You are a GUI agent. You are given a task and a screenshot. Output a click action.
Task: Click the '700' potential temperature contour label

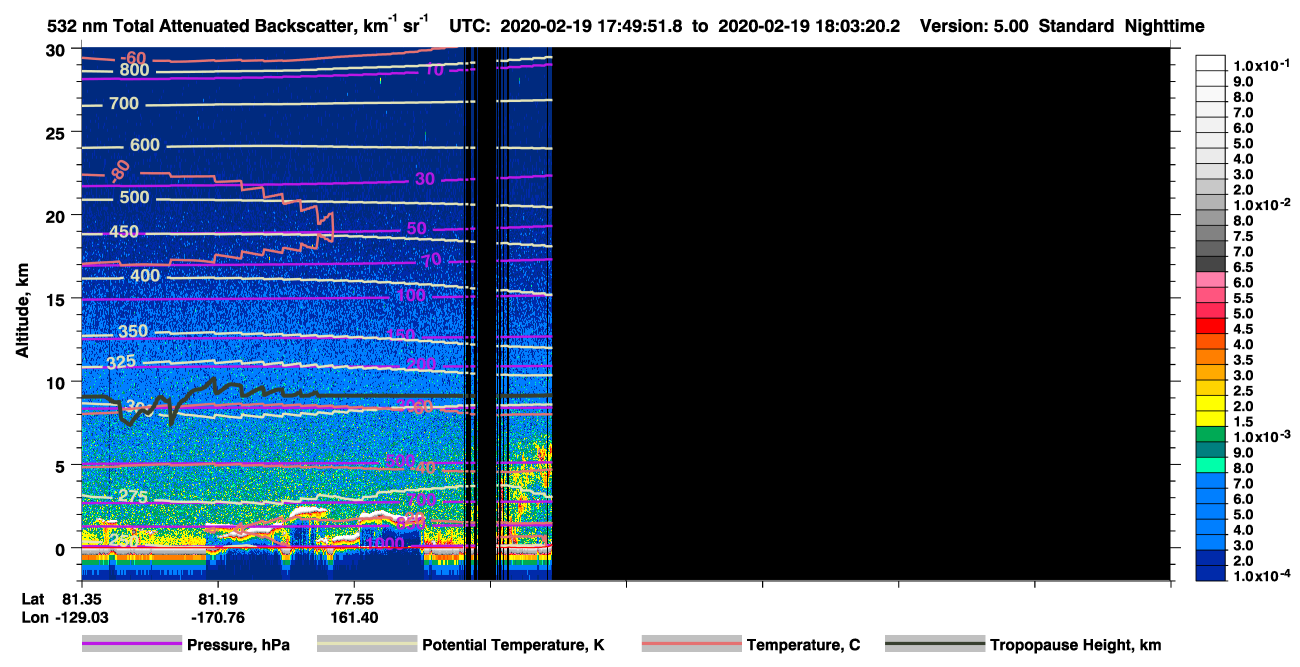(x=124, y=103)
